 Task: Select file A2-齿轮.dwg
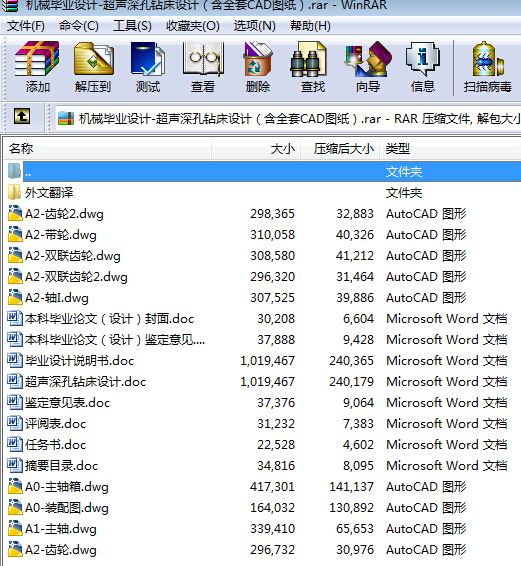pyautogui.click(x=61, y=549)
